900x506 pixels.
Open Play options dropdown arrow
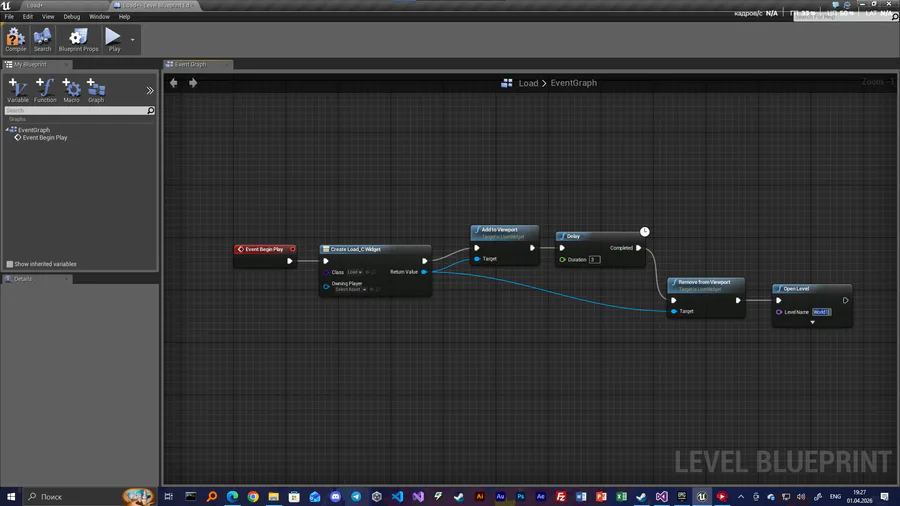(133, 40)
